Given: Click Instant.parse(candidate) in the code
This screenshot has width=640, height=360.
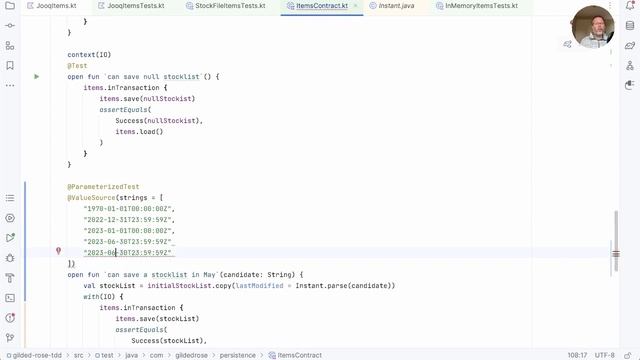Looking at the screenshot, I should (343, 286).
